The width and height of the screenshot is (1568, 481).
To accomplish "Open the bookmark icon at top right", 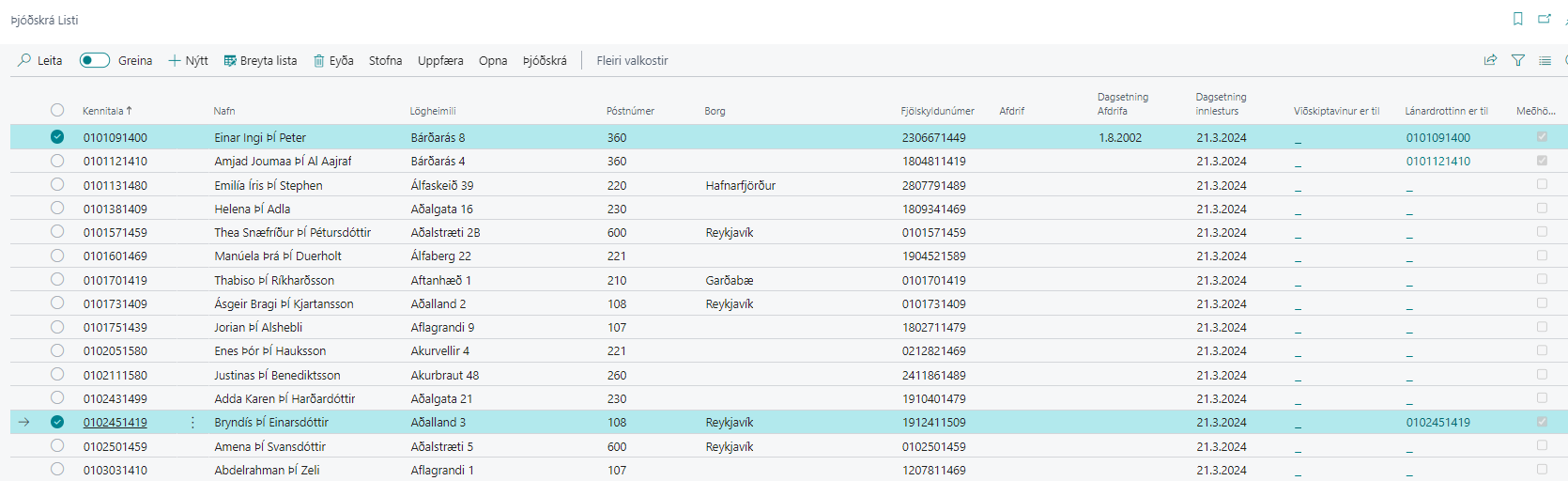I will click(1517, 19).
